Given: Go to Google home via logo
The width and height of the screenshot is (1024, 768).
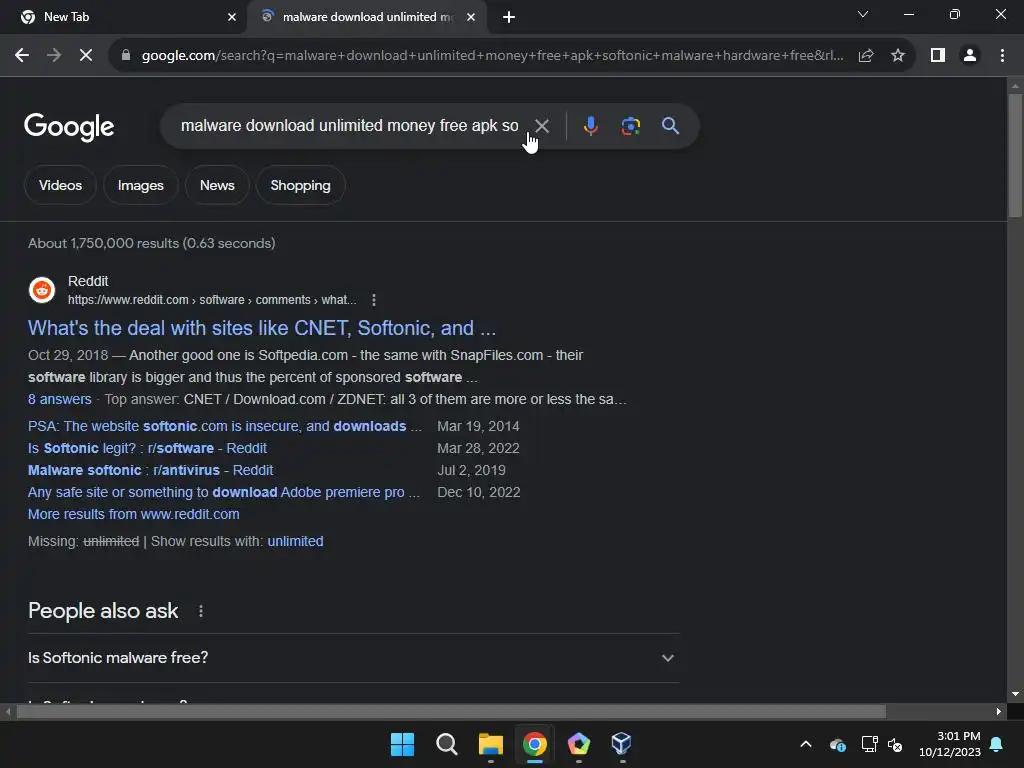Looking at the screenshot, I should pos(69,127).
